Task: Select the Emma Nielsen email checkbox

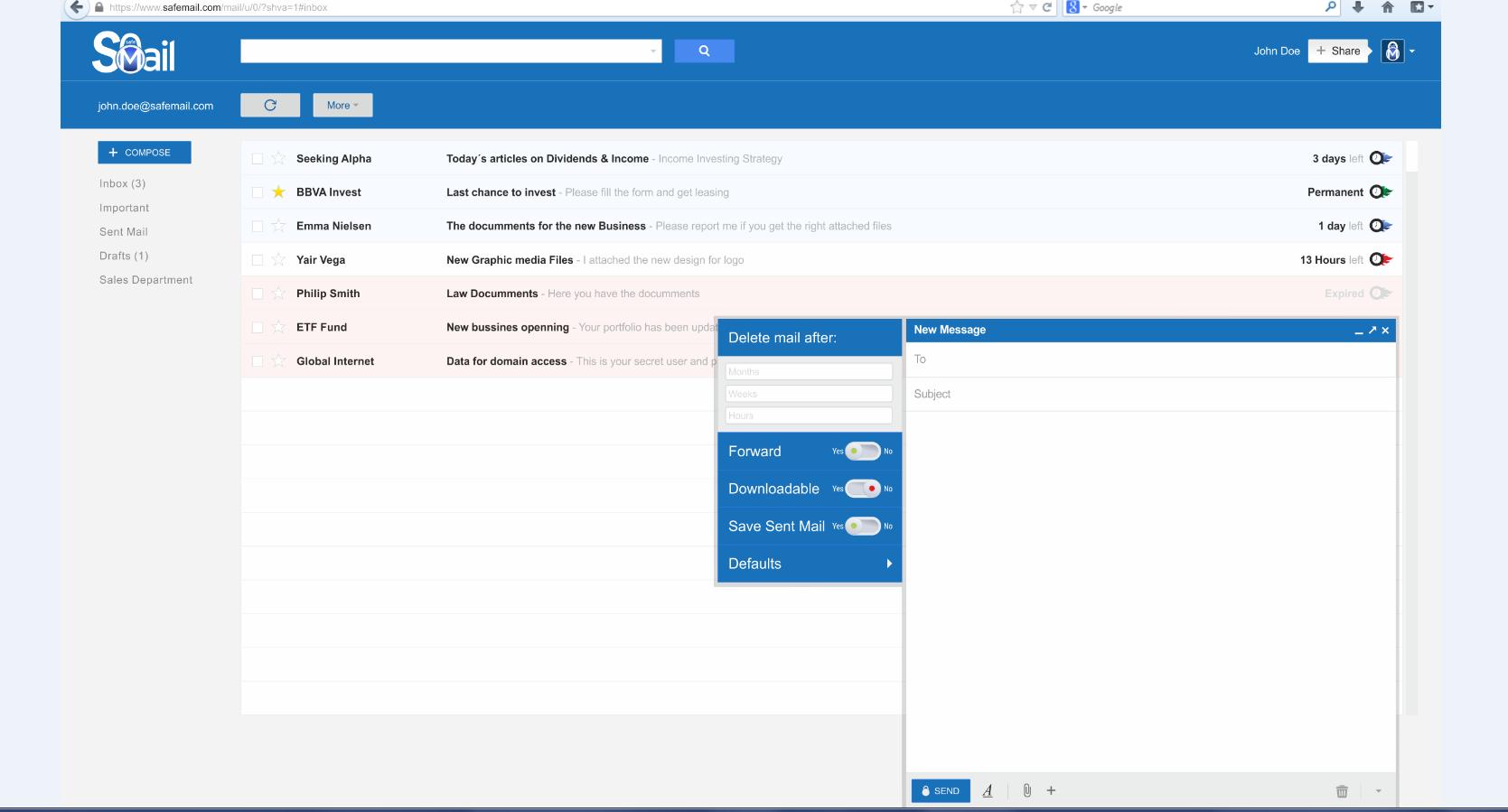Action: [x=258, y=227]
